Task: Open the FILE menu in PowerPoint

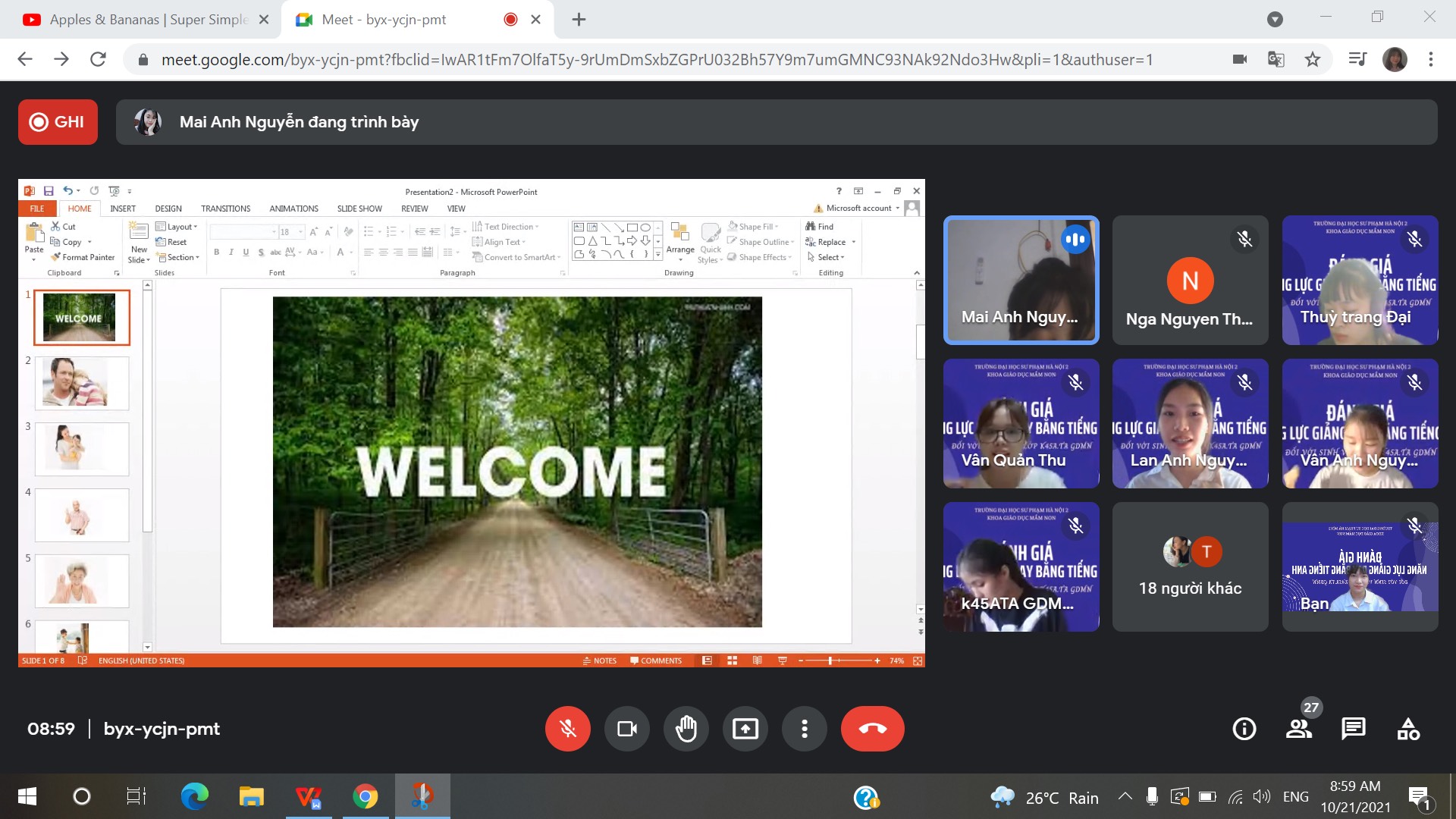Action: pyautogui.click(x=37, y=209)
